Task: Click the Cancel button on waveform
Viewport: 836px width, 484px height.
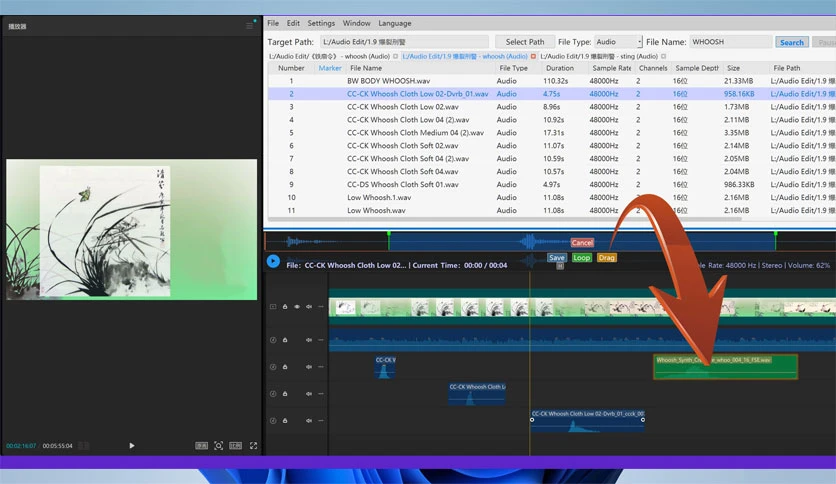Action: 582,243
